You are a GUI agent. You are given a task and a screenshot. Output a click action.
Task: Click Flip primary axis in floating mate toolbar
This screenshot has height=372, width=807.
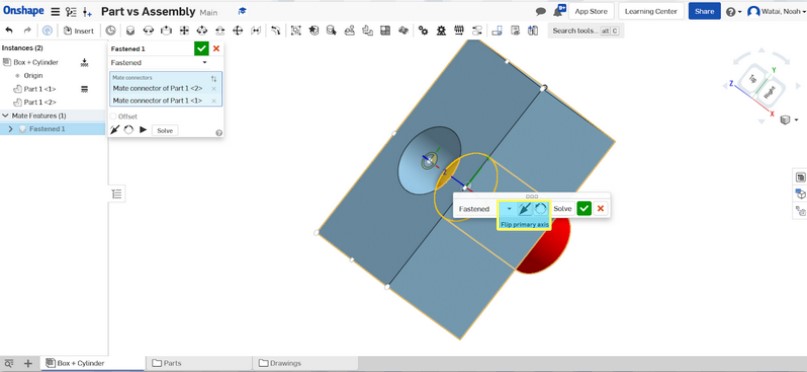tap(524, 208)
